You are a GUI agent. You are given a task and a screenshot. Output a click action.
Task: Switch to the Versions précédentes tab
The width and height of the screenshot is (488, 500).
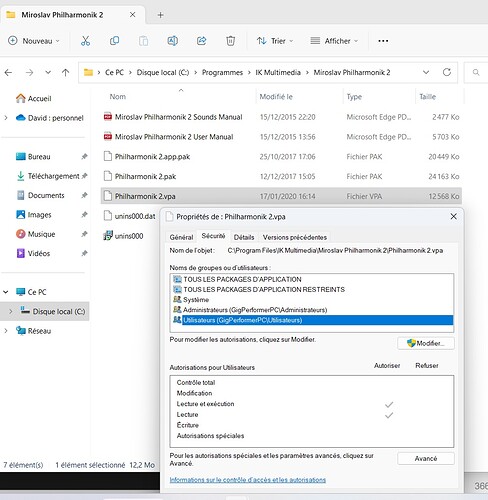[x=295, y=237]
